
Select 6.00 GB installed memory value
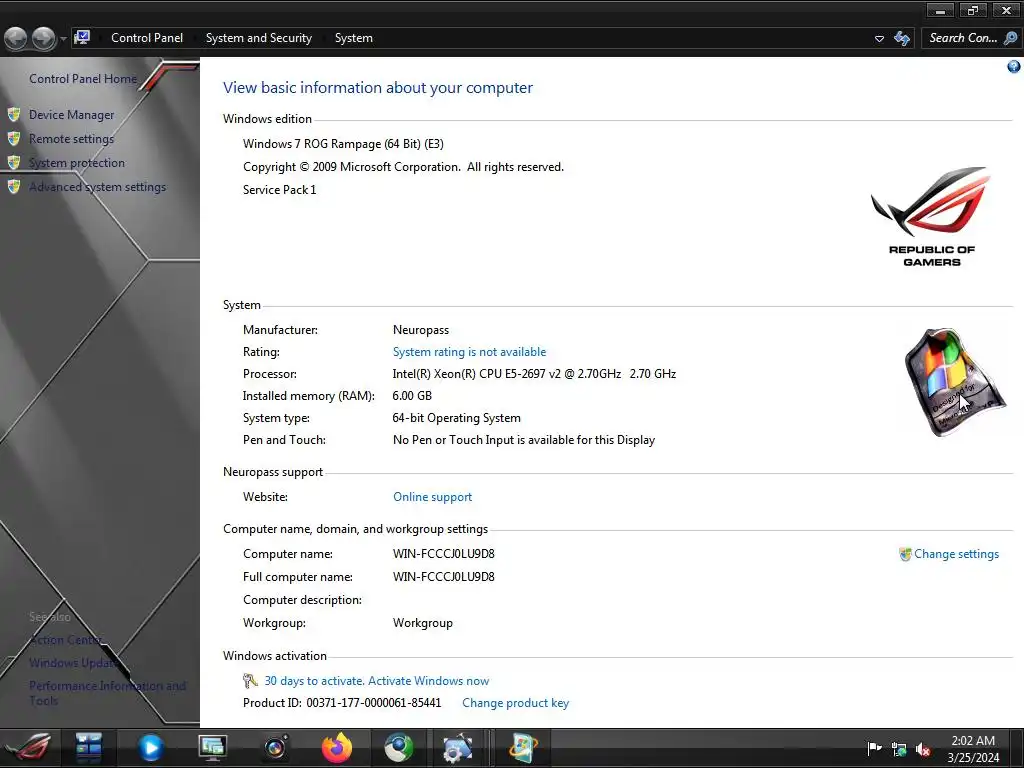[x=412, y=396]
